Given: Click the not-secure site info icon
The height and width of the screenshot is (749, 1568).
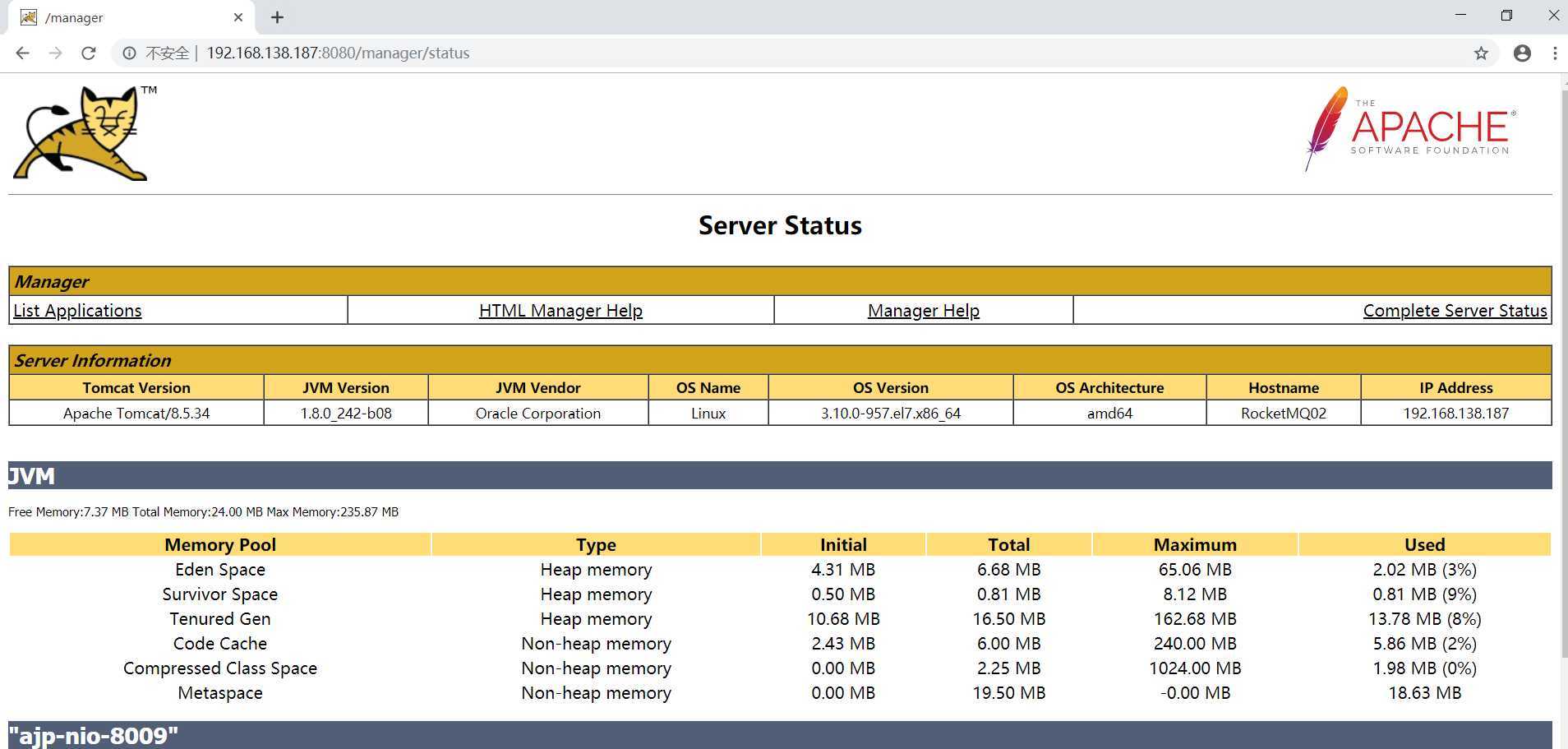Looking at the screenshot, I should (x=129, y=53).
